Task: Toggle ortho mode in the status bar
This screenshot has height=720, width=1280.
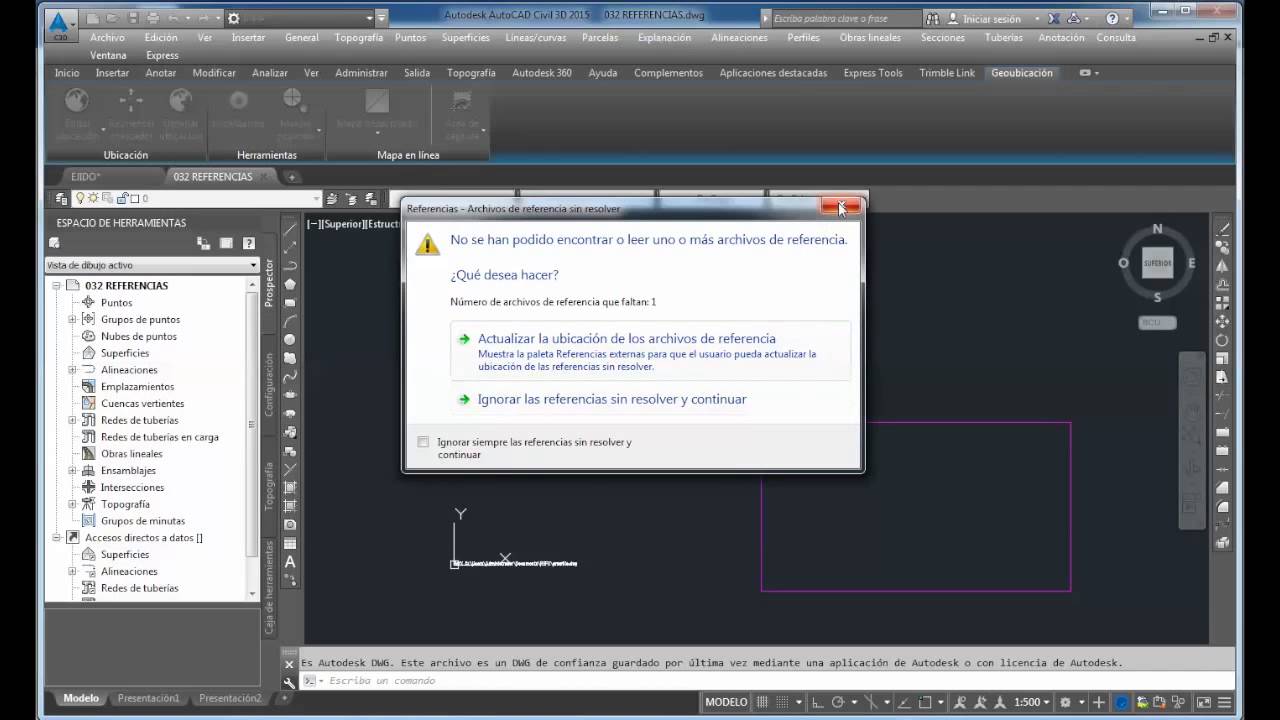Action: click(x=818, y=702)
